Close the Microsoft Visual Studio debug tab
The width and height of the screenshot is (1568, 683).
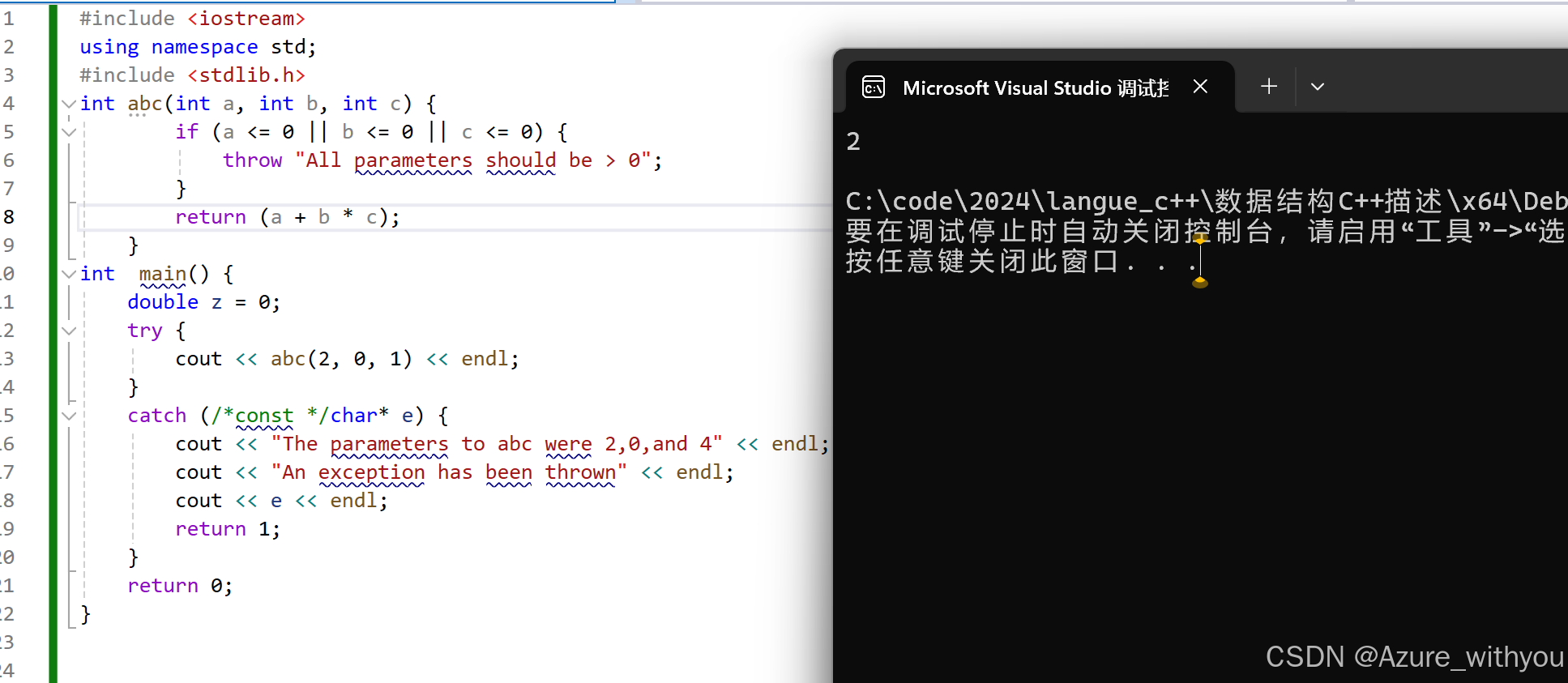(1201, 87)
